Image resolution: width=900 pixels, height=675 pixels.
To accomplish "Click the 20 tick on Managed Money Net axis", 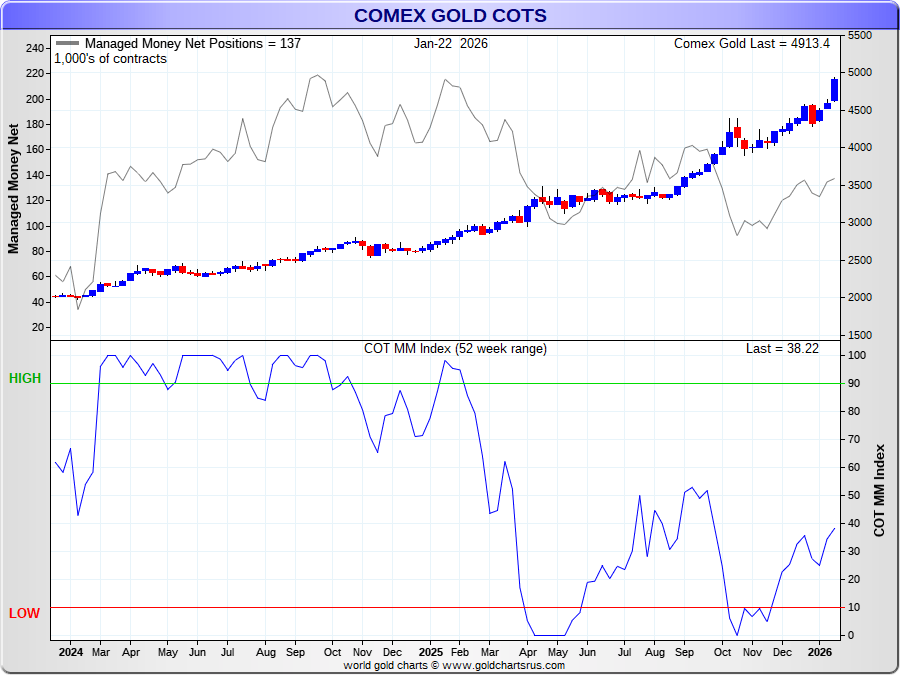I will click(38, 327).
